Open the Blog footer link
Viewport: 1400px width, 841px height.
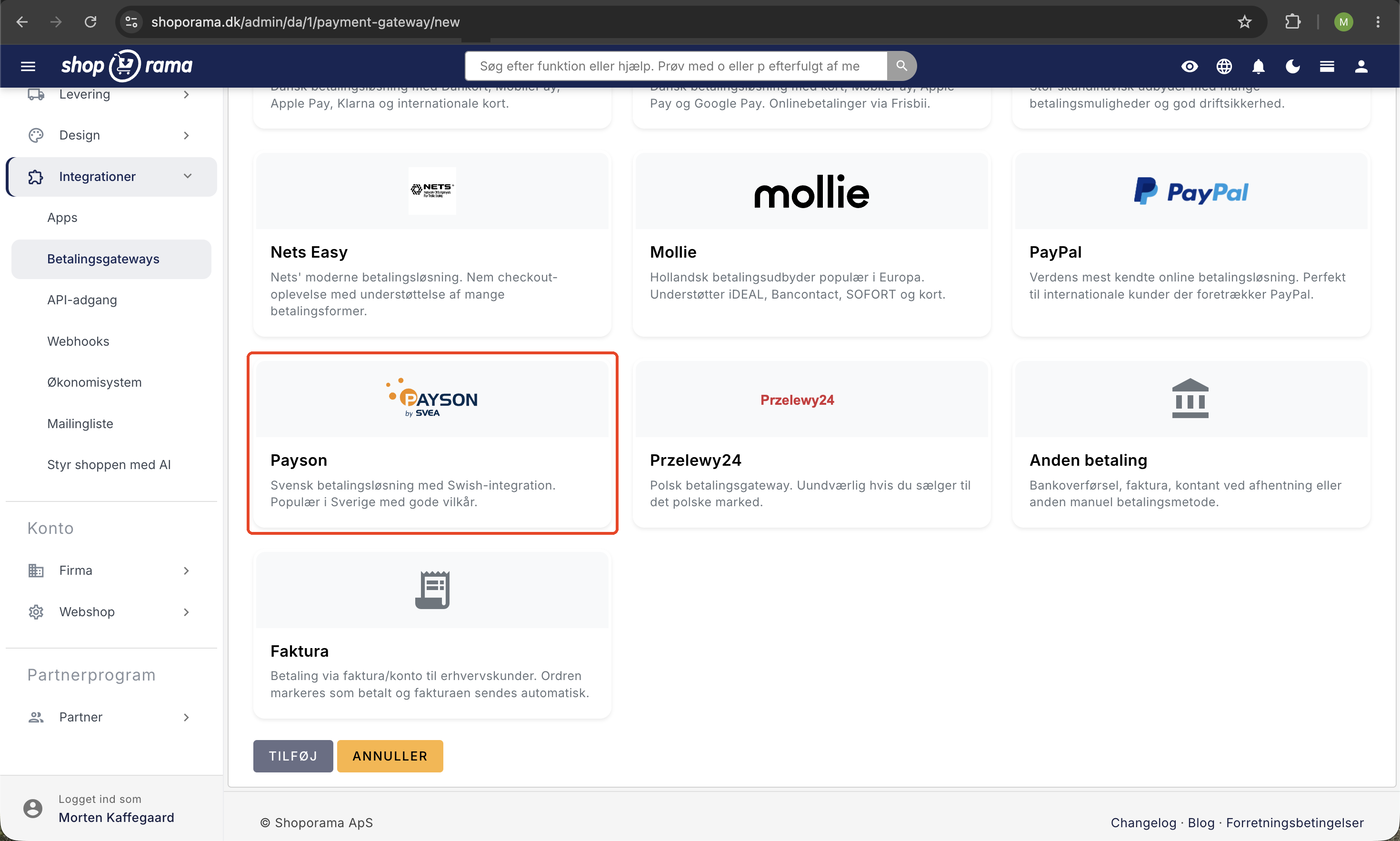1201,823
